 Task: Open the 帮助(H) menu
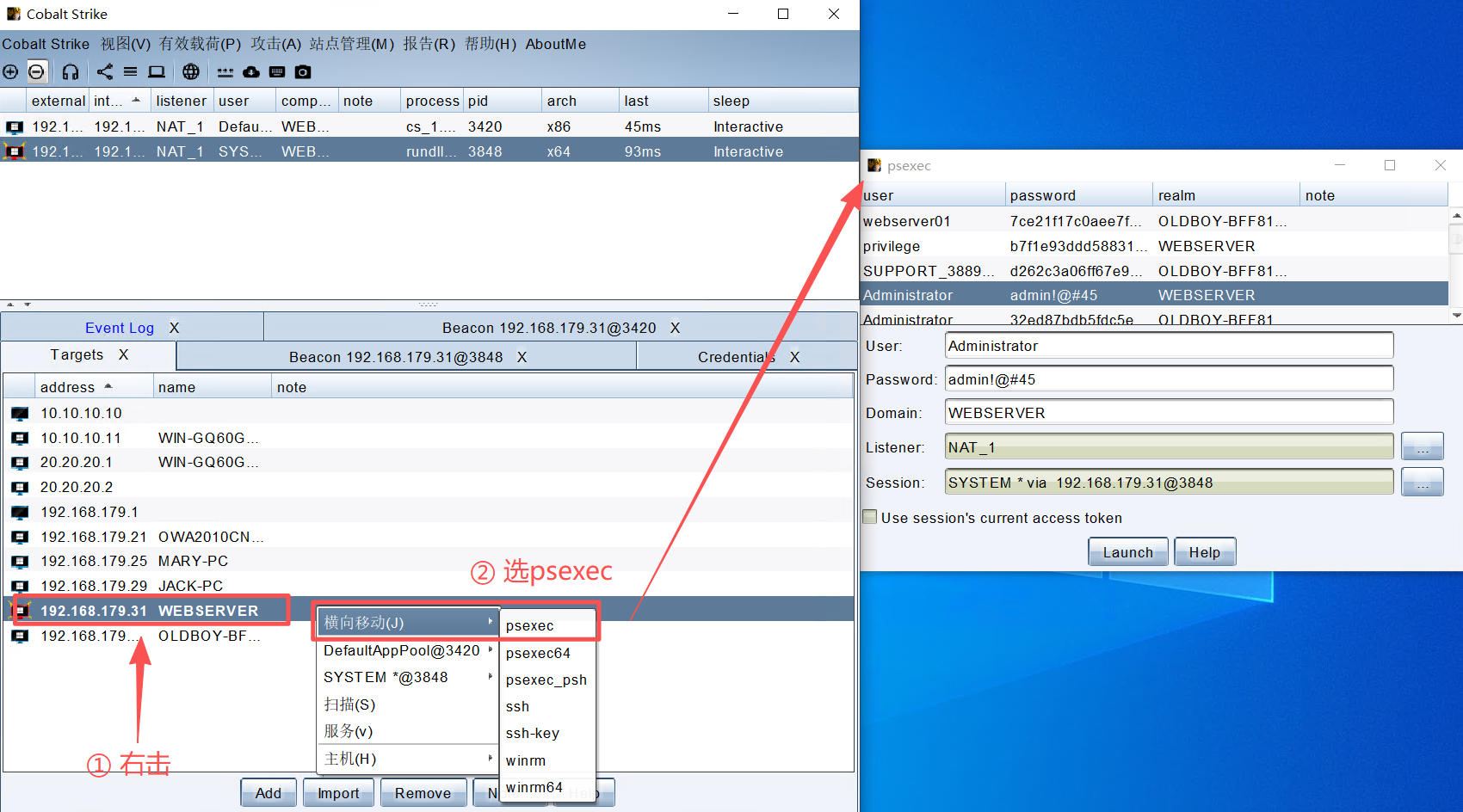[491, 44]
